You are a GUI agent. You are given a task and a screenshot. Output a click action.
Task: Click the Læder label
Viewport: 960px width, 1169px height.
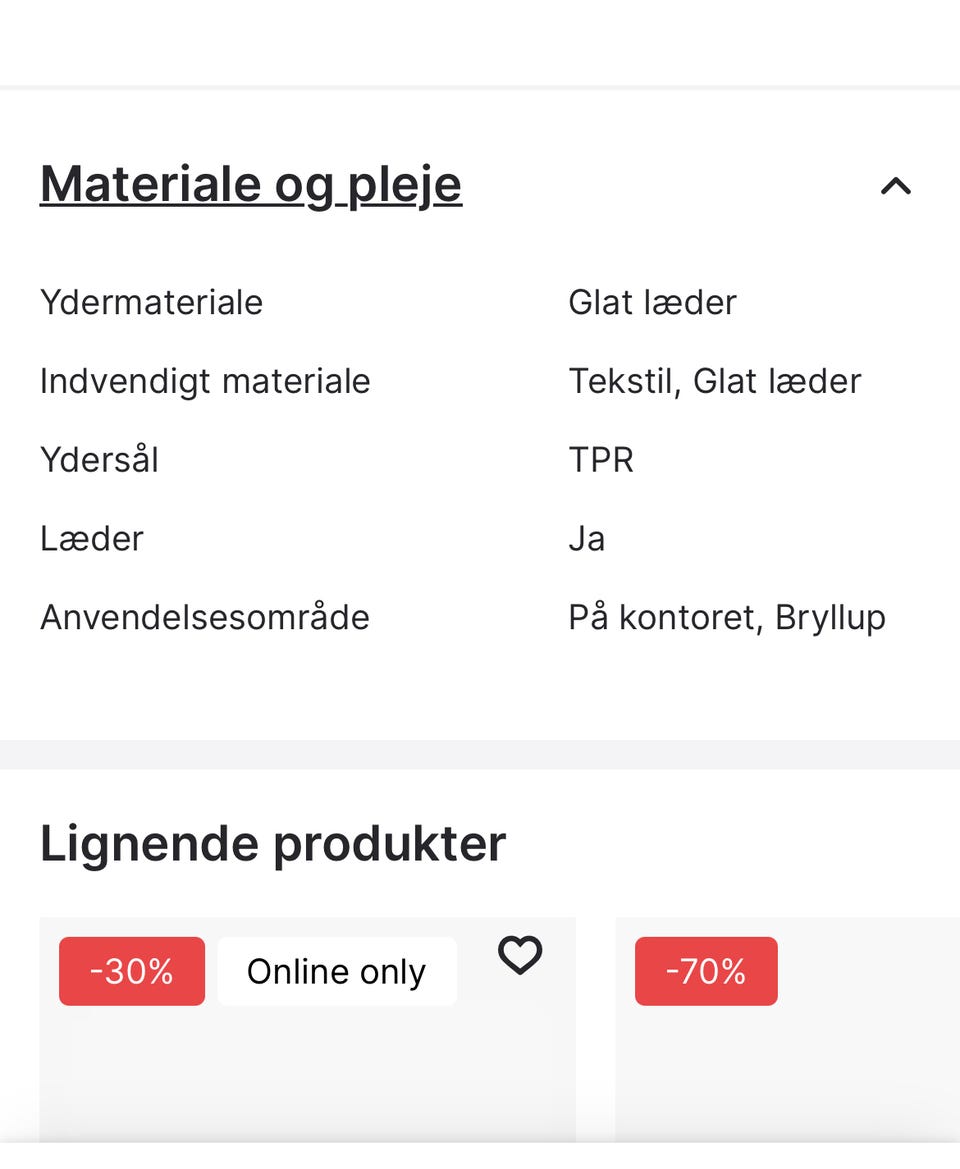click(92, 539)
